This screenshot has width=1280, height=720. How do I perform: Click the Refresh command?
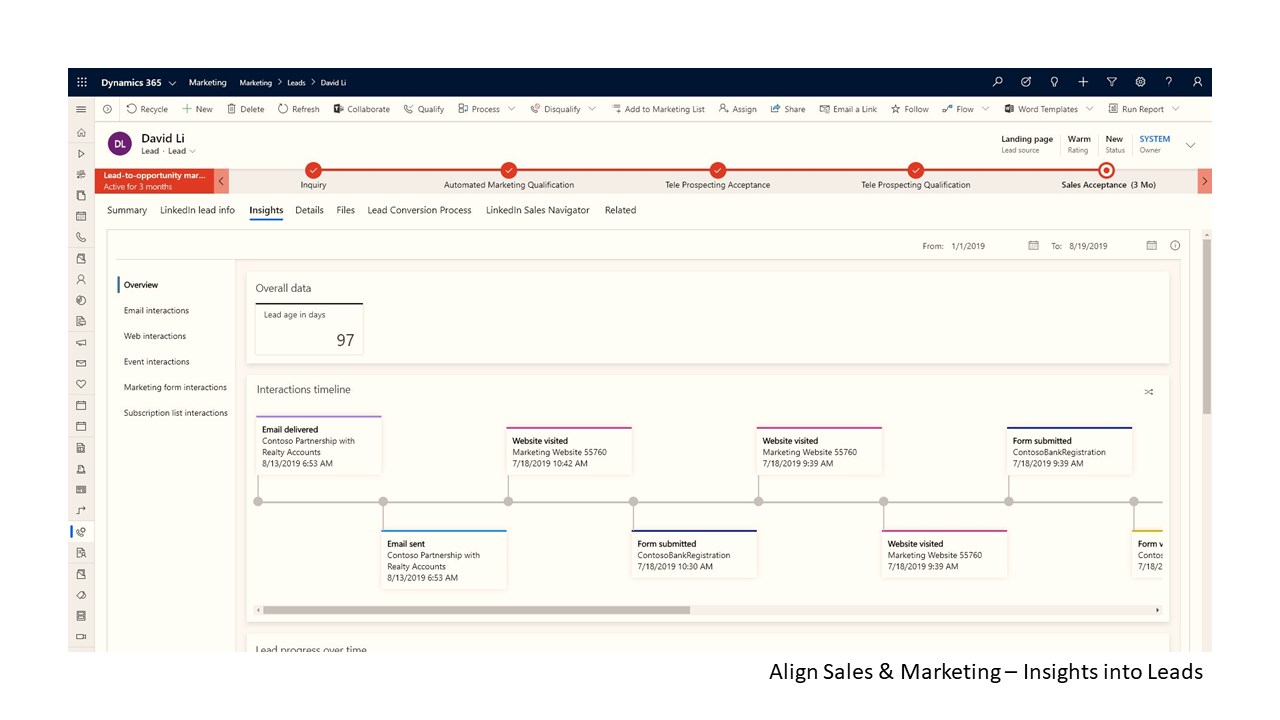[x=299, y=109]
